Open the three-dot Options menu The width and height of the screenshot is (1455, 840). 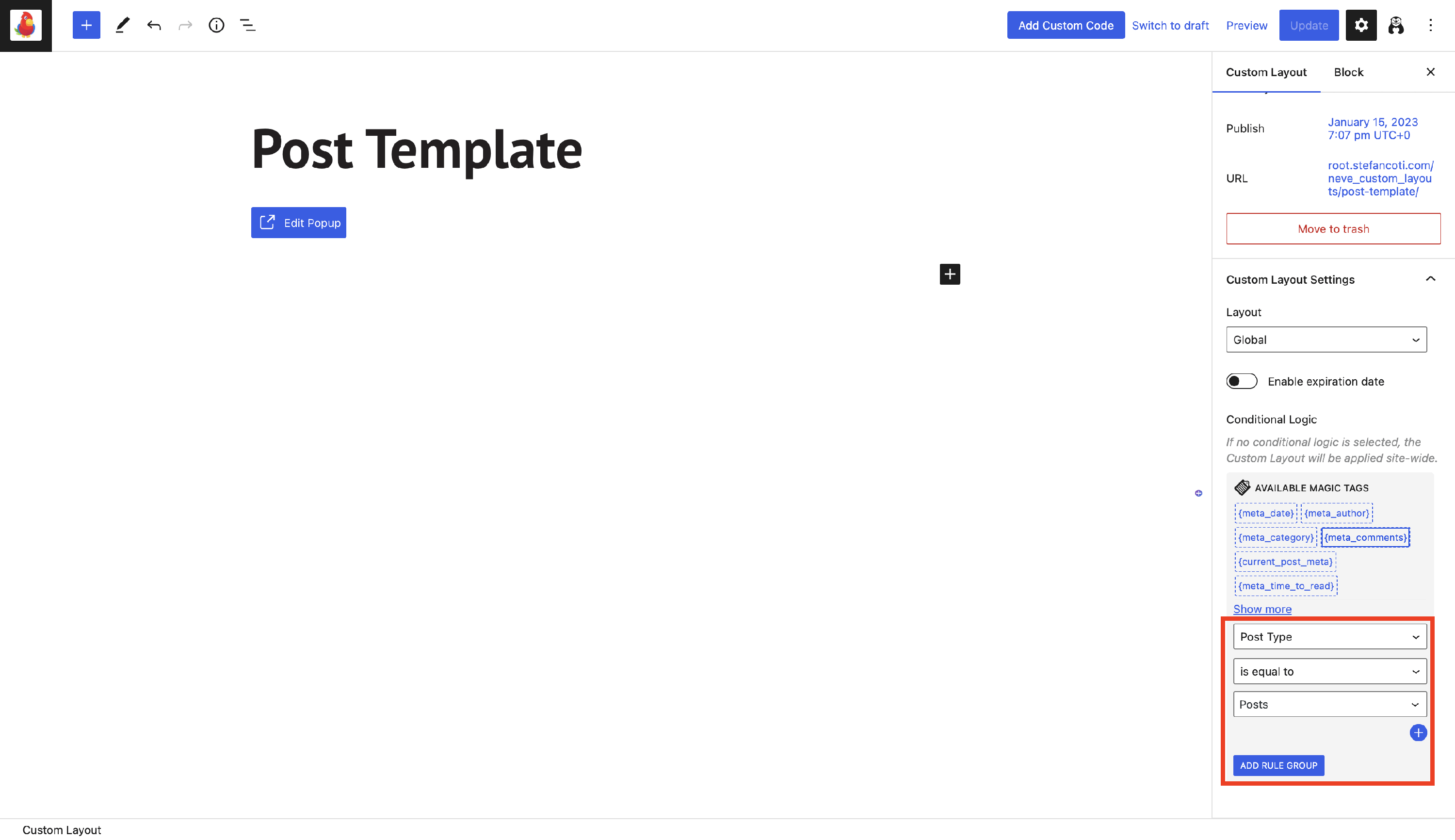(x=1430, y=25)
